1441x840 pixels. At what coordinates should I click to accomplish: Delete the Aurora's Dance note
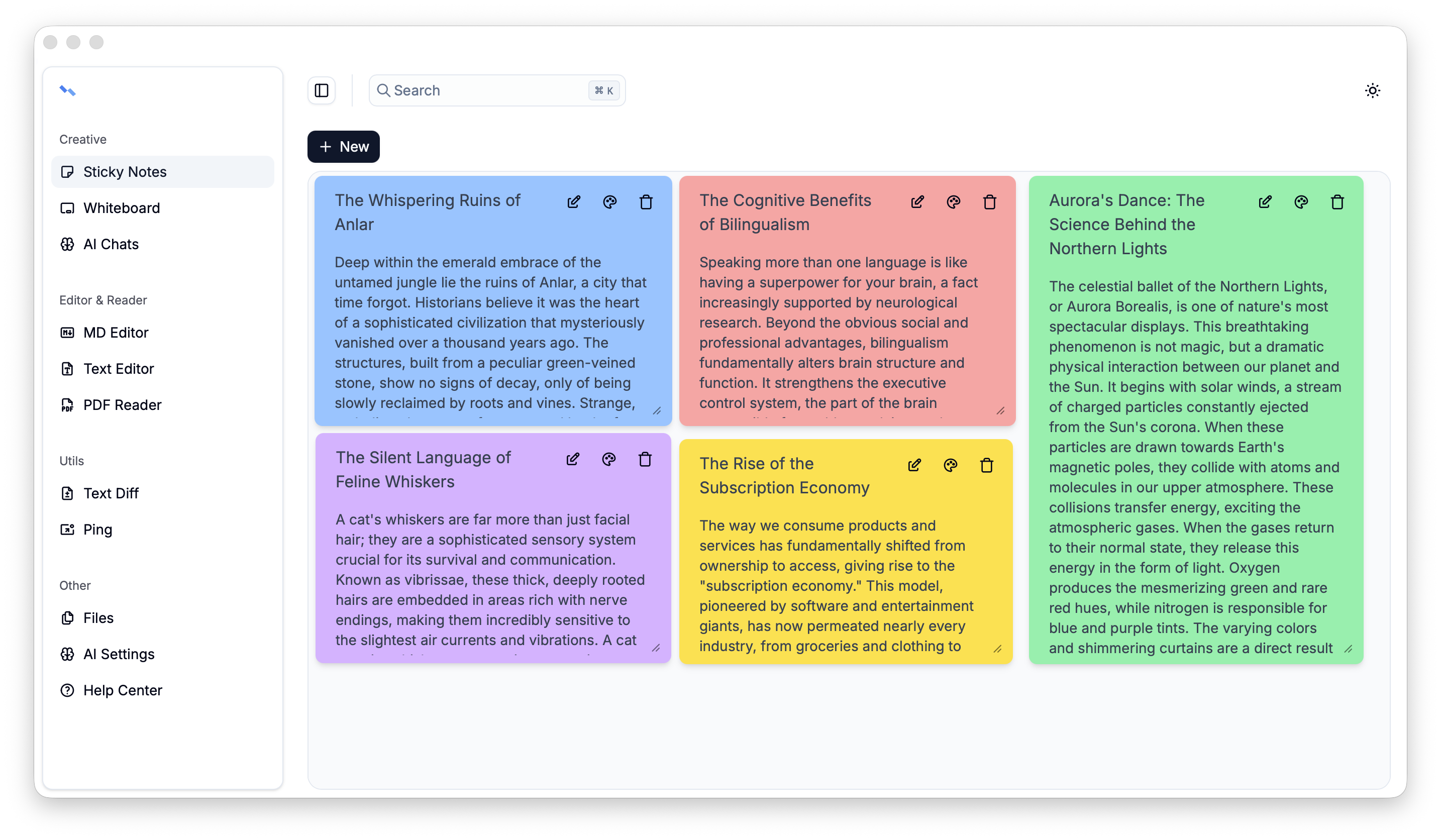pos(1337,202)
